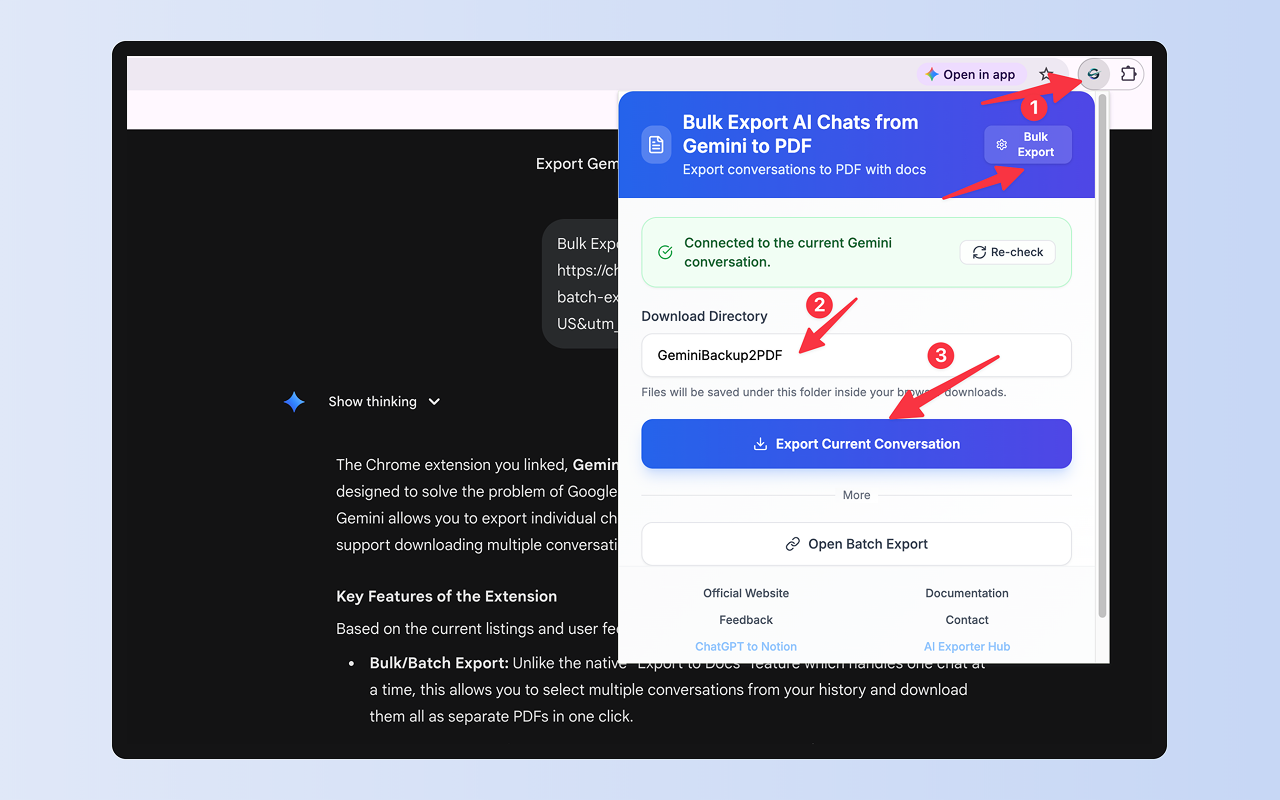Click the green connected checkmark icon
The image size is (1280, 800).
pyautogui.click(x=665, y=252)
